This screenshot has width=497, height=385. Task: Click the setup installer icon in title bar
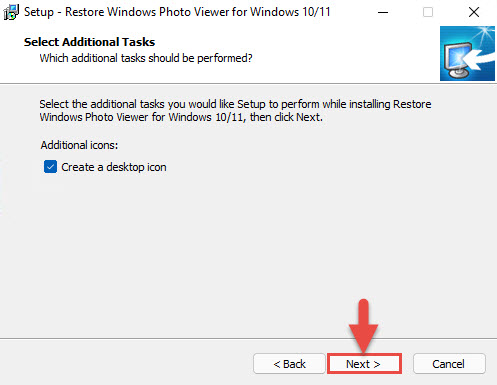[x=11, y=12]
